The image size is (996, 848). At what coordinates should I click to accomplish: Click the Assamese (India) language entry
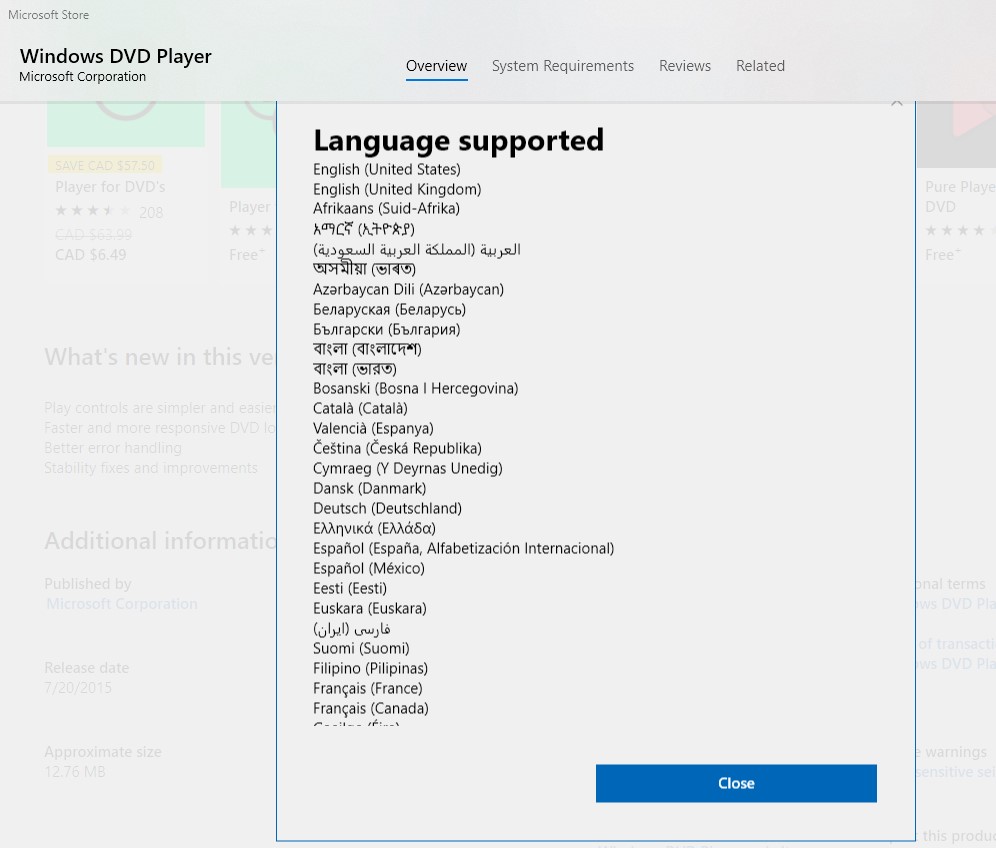(365, 269)
